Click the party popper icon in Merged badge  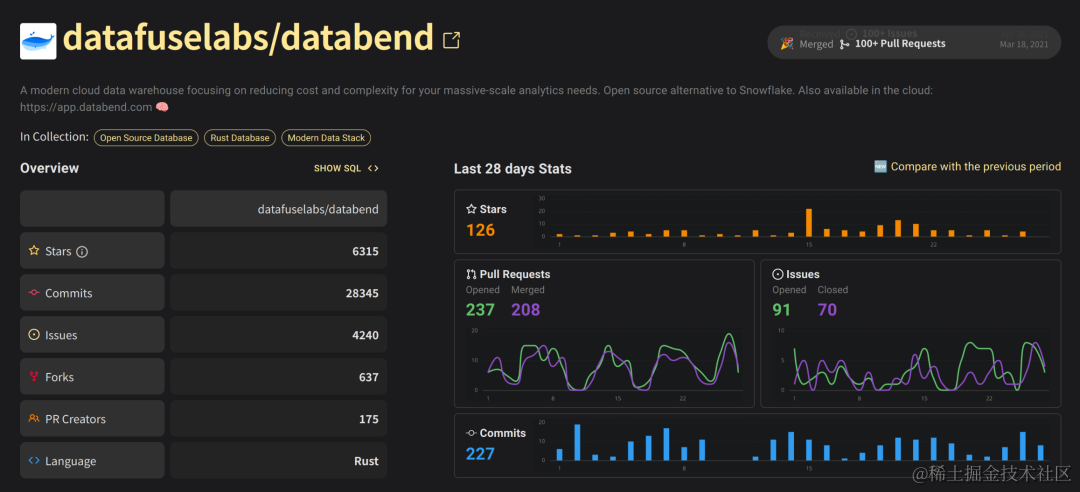click(787, 43)
